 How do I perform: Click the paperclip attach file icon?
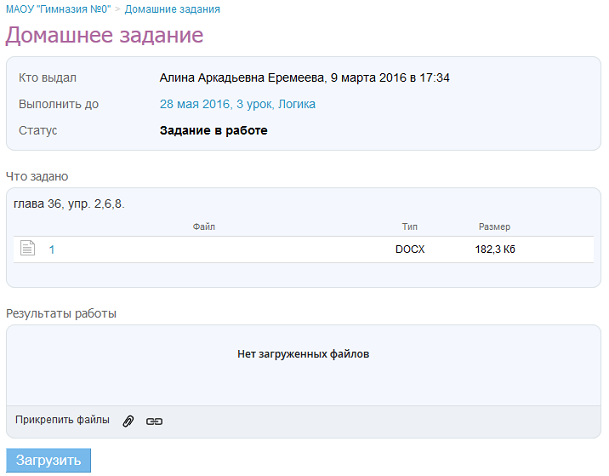(x=128, y=421)
